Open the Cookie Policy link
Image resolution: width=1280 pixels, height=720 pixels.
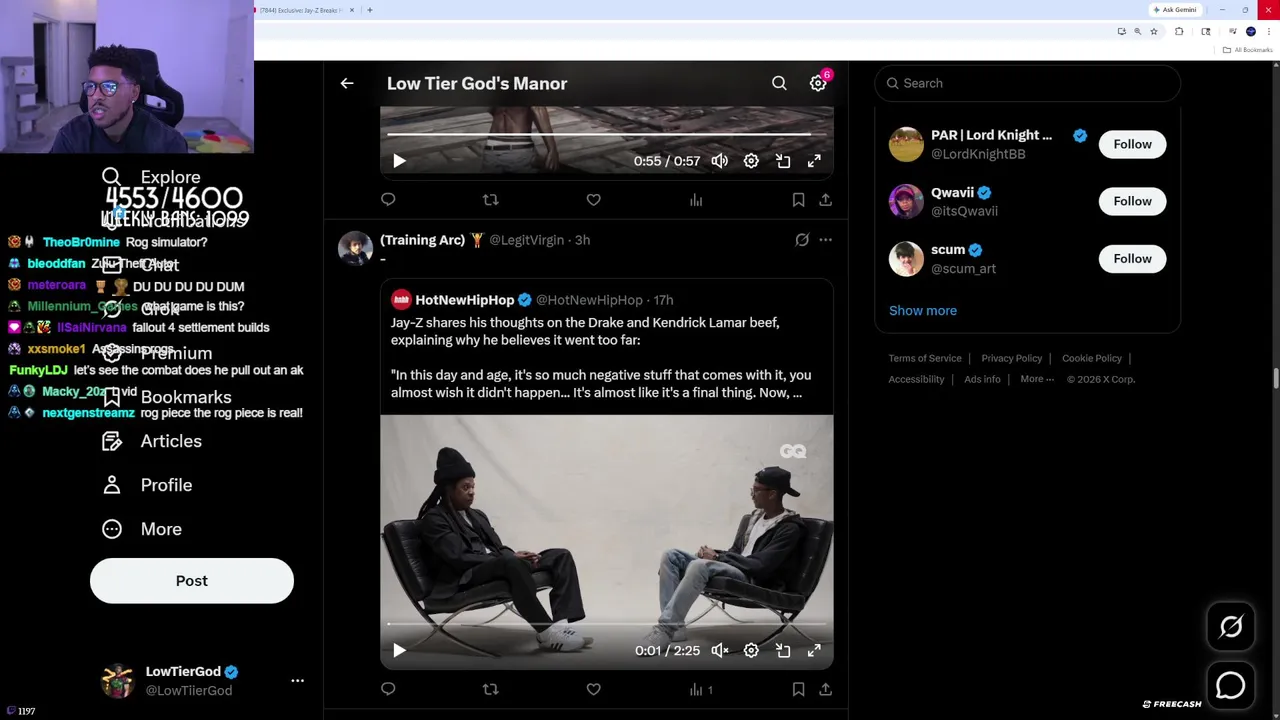[x=1091, y=358]
